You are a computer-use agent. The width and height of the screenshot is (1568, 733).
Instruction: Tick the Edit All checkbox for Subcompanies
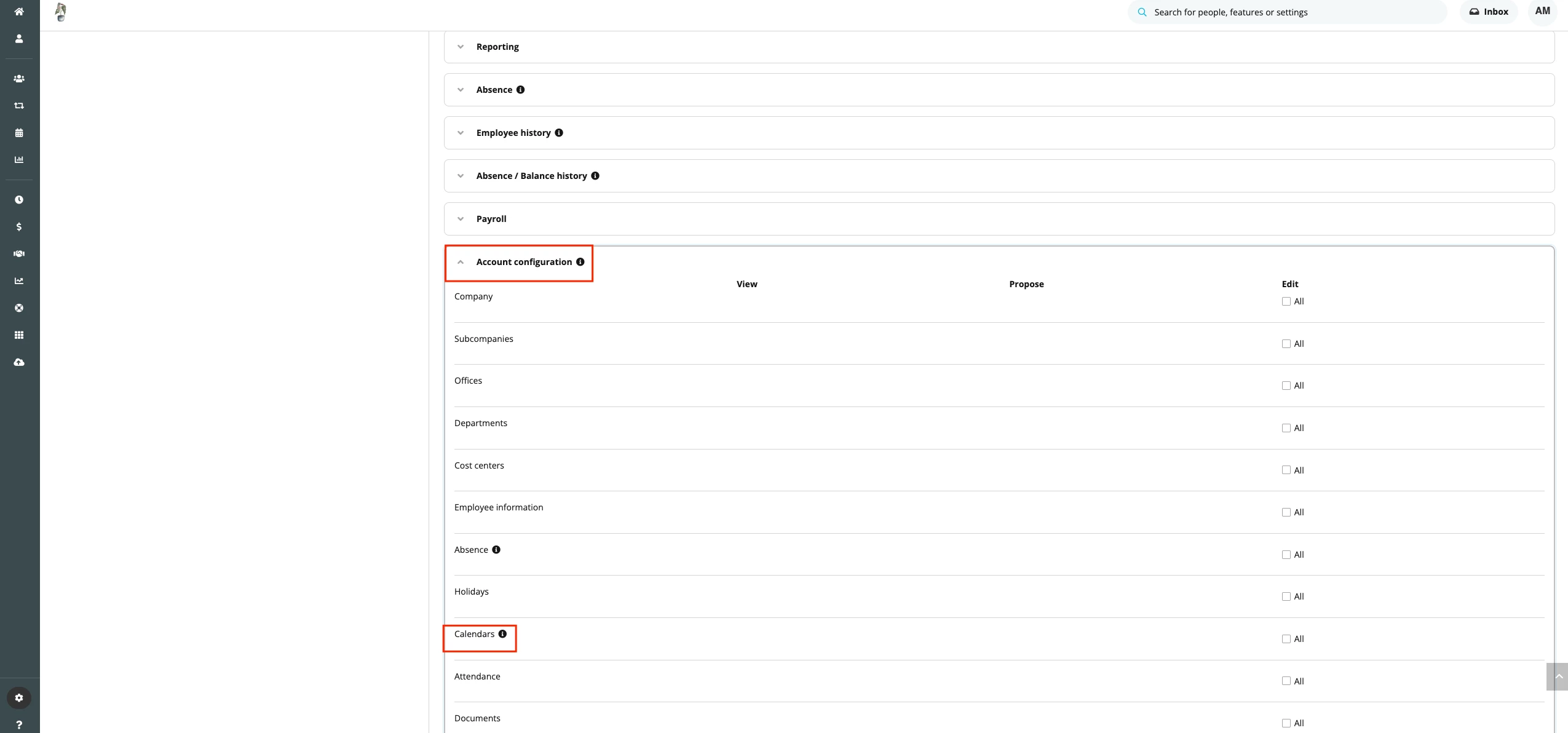click(1286, 344)
